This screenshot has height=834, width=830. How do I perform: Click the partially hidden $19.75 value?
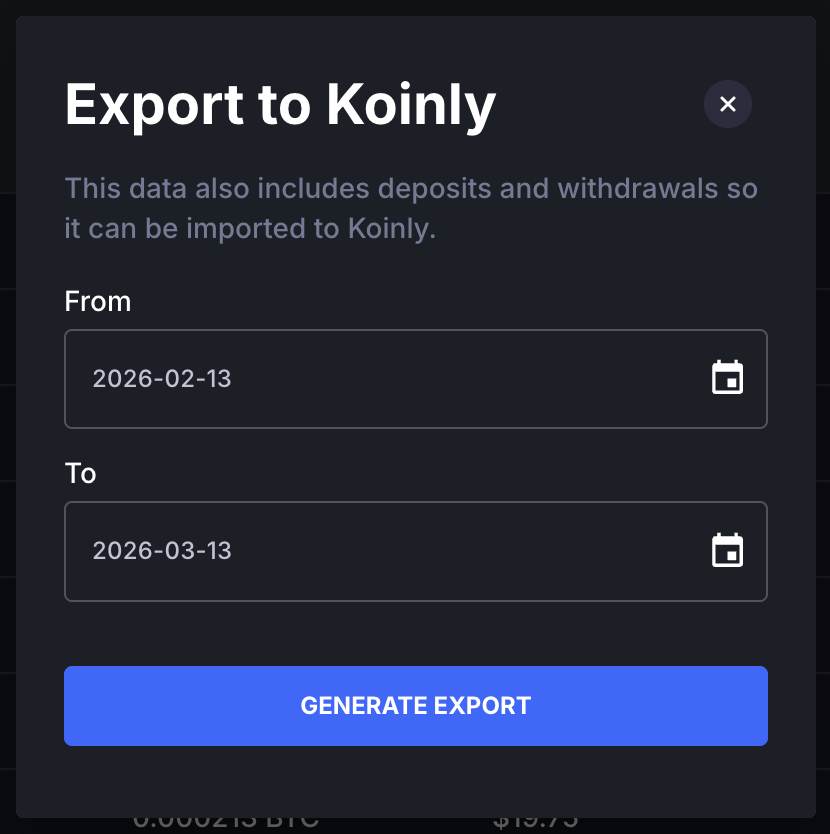point(536,821)
